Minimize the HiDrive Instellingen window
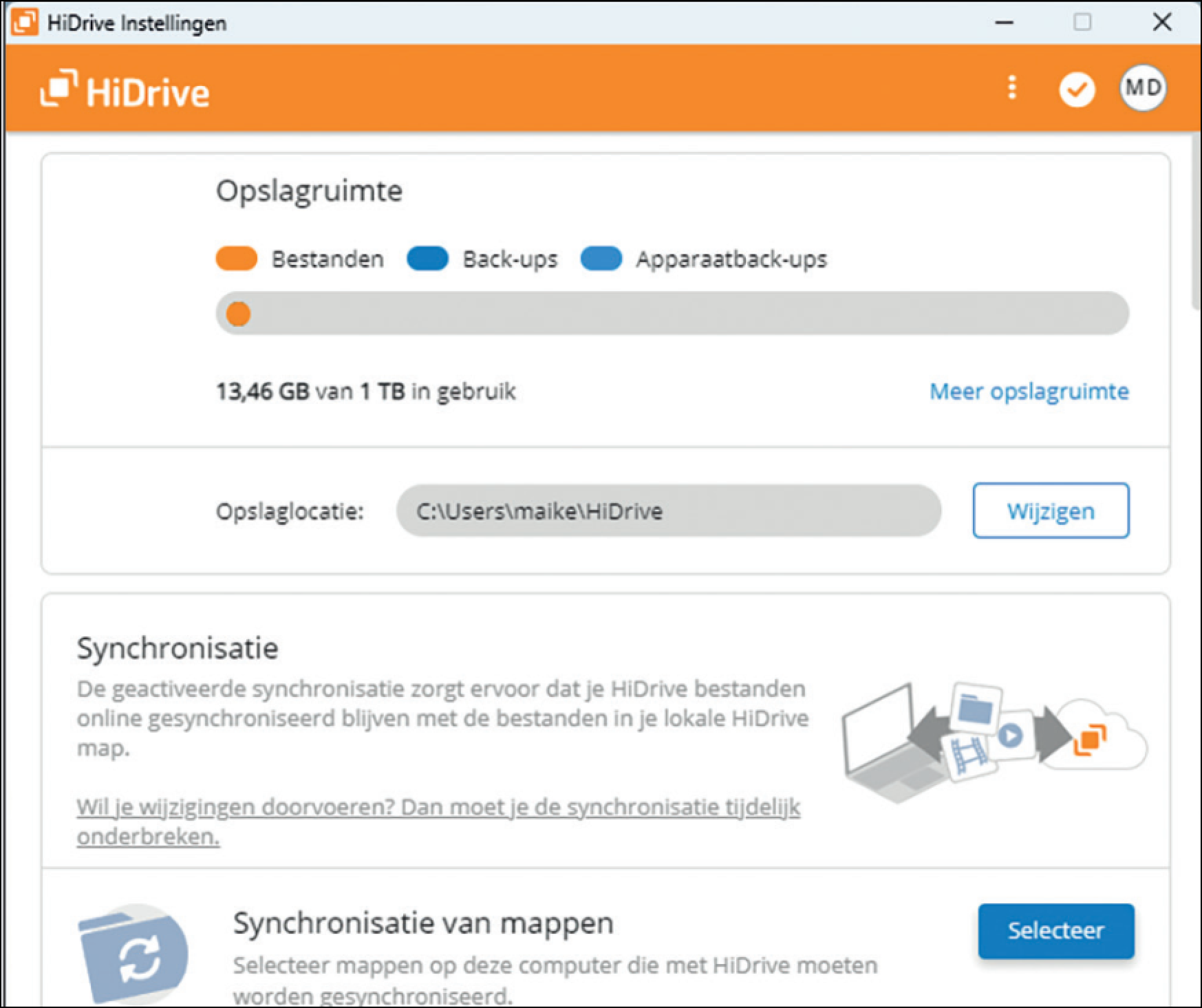 coord(1004,23)
